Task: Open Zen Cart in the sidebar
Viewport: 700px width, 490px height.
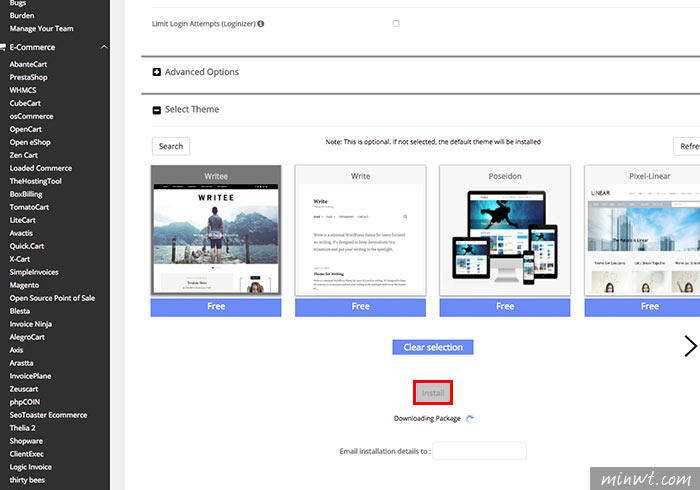Action: [24, 155]
